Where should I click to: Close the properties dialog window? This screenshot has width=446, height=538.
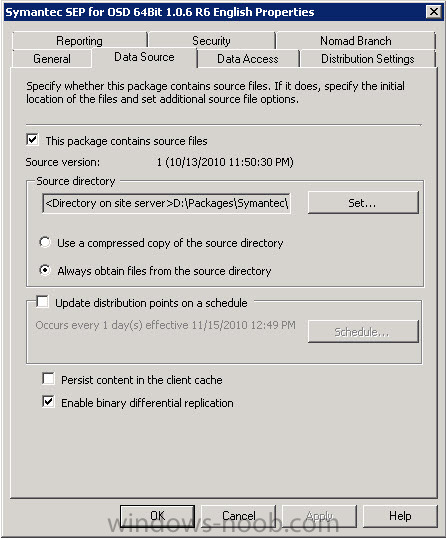434,12
